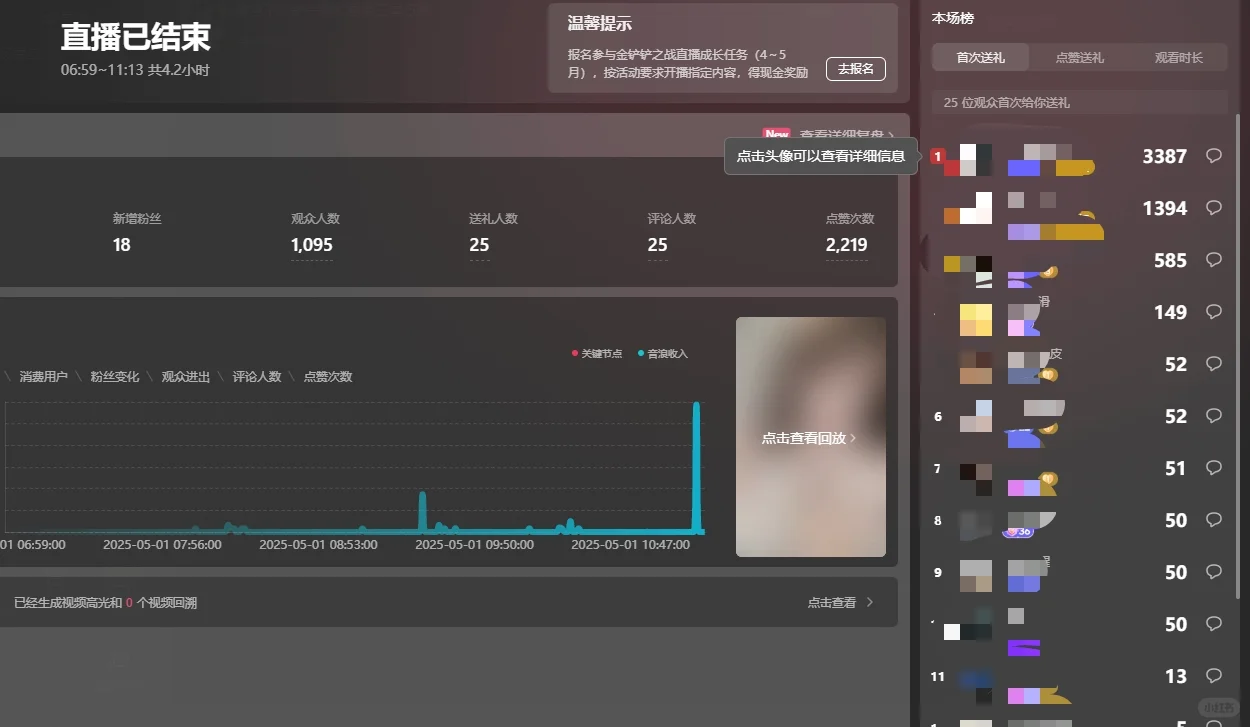Click gift amount 3387

pos(1165,156)
